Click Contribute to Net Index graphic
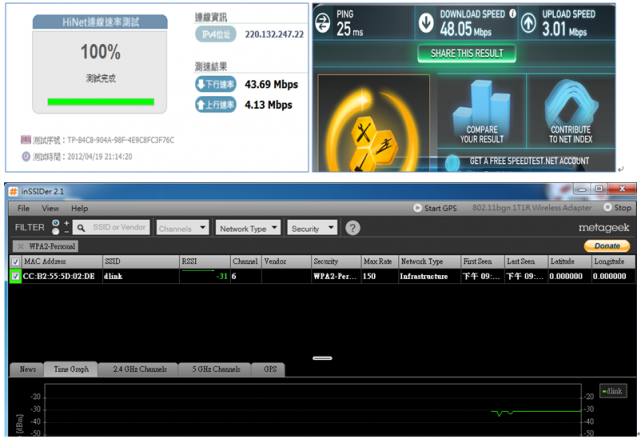Viewport: 640px width, 439px height. [x=571, y=112]
